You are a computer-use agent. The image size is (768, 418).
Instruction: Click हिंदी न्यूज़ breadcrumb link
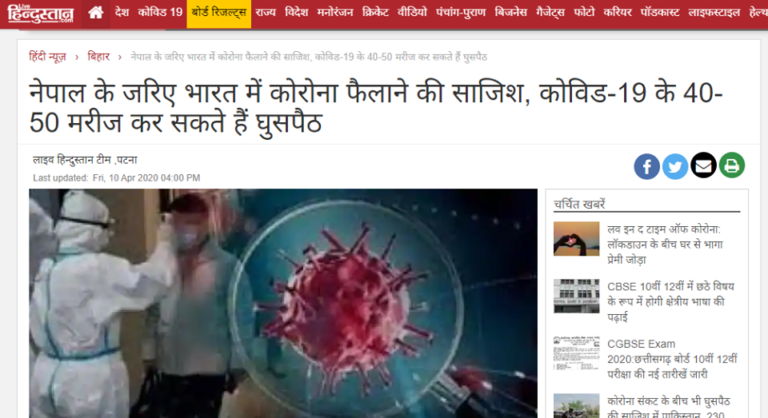pyautogui.click(x=48, y=57)
